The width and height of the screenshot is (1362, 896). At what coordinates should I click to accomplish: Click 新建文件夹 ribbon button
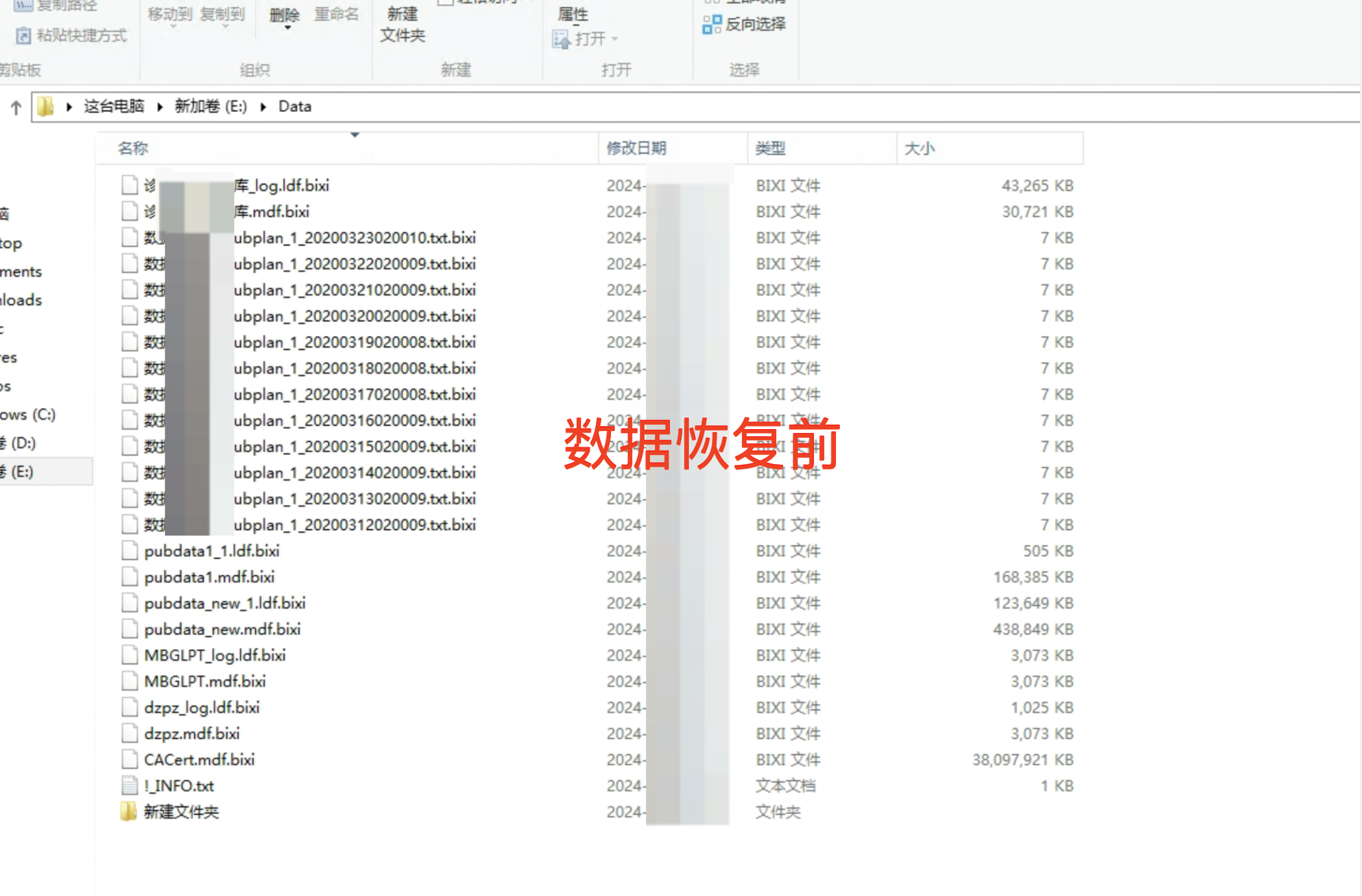pyautogui.click(x=402, y=25)
